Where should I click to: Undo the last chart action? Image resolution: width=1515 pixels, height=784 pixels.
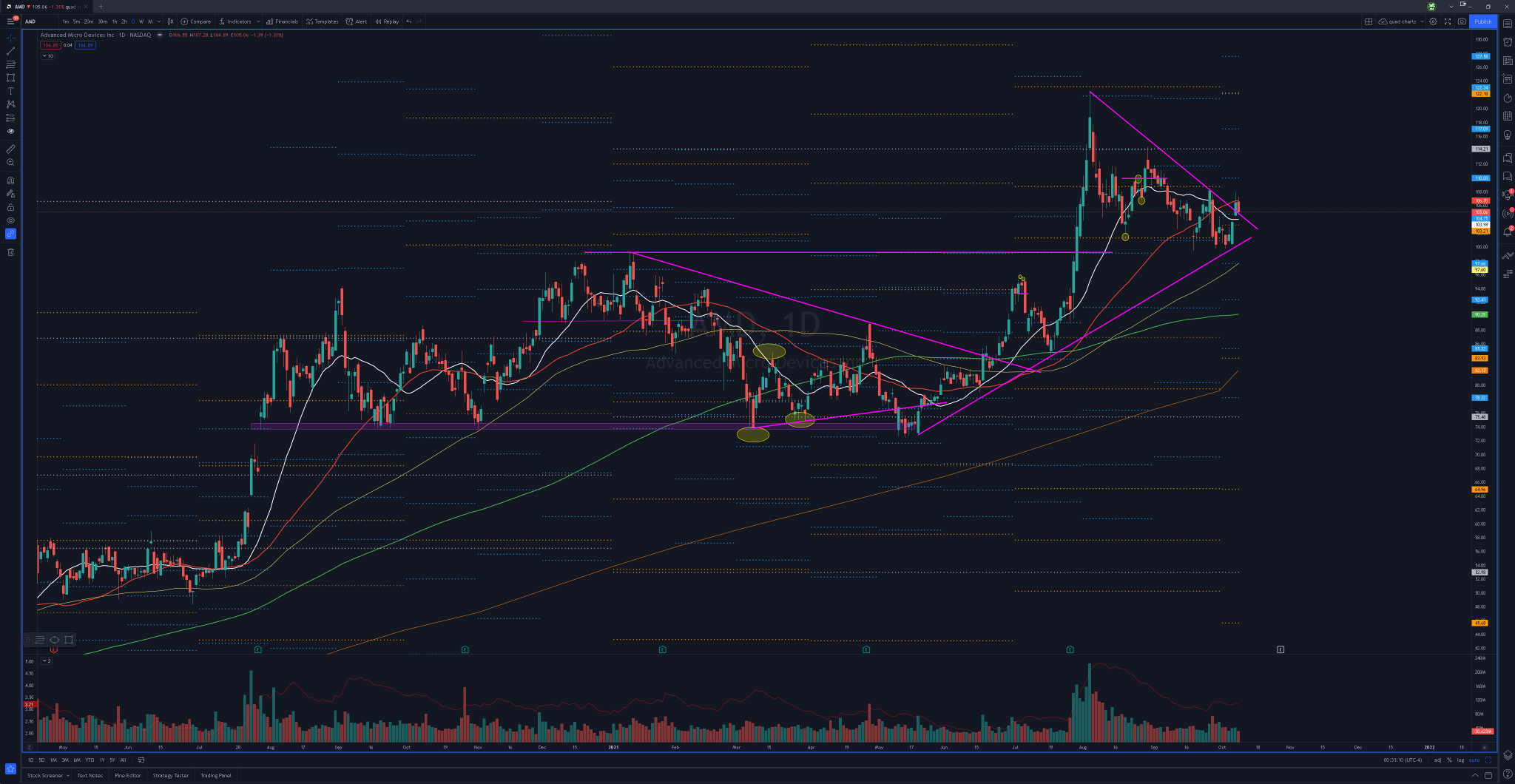click(x=409, y=21)
